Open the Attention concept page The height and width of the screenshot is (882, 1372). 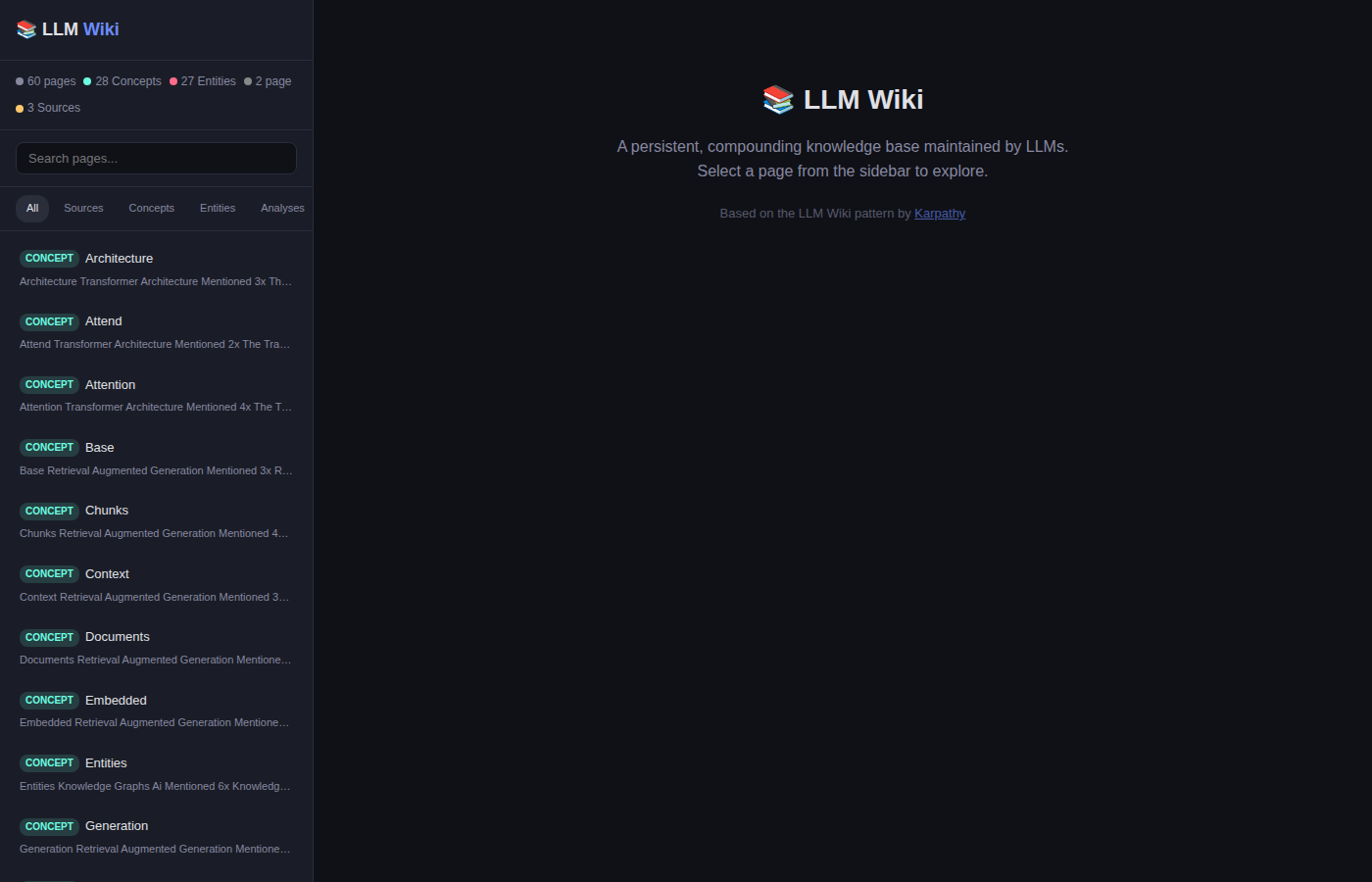(x=157, y=395)
